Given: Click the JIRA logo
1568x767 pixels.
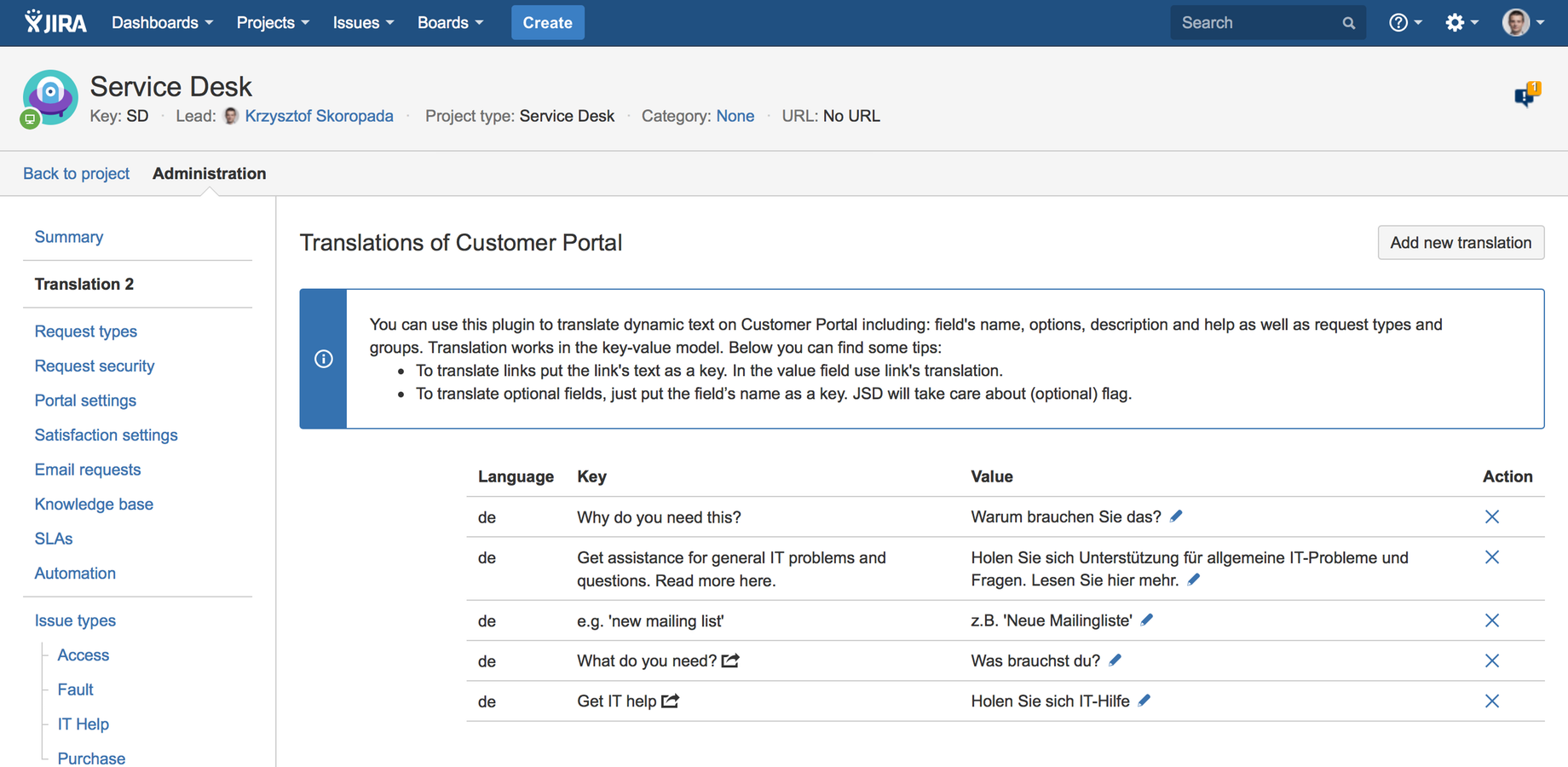Looking at the screenshot, I should click(55, 22).
